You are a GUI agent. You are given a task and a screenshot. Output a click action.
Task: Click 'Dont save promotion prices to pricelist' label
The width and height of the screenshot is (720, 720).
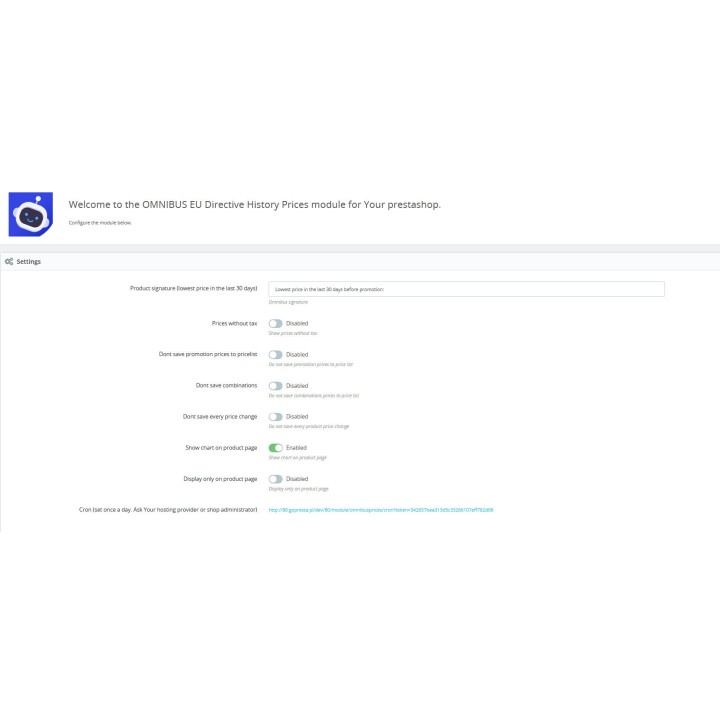coord(208,354)
